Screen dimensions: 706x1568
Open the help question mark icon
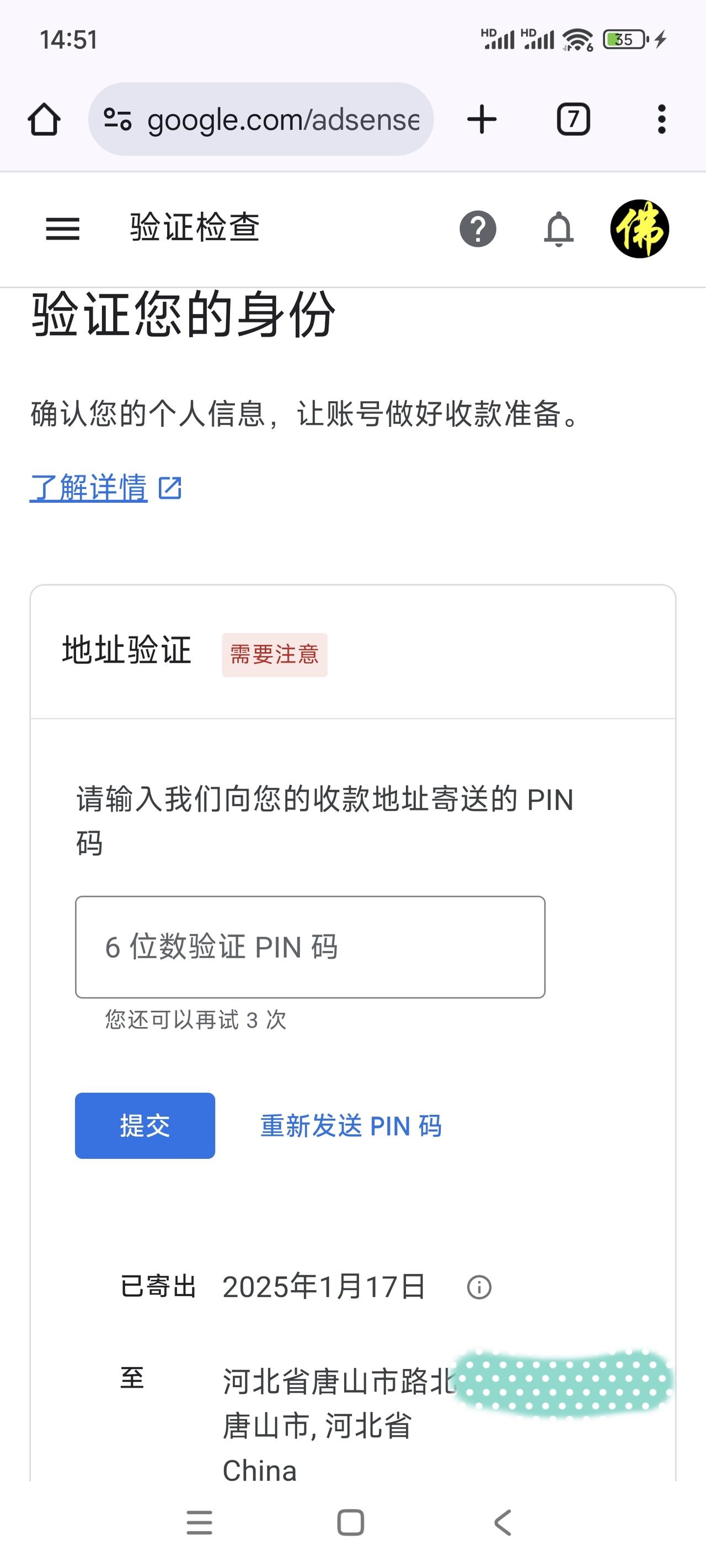(478, 229)
